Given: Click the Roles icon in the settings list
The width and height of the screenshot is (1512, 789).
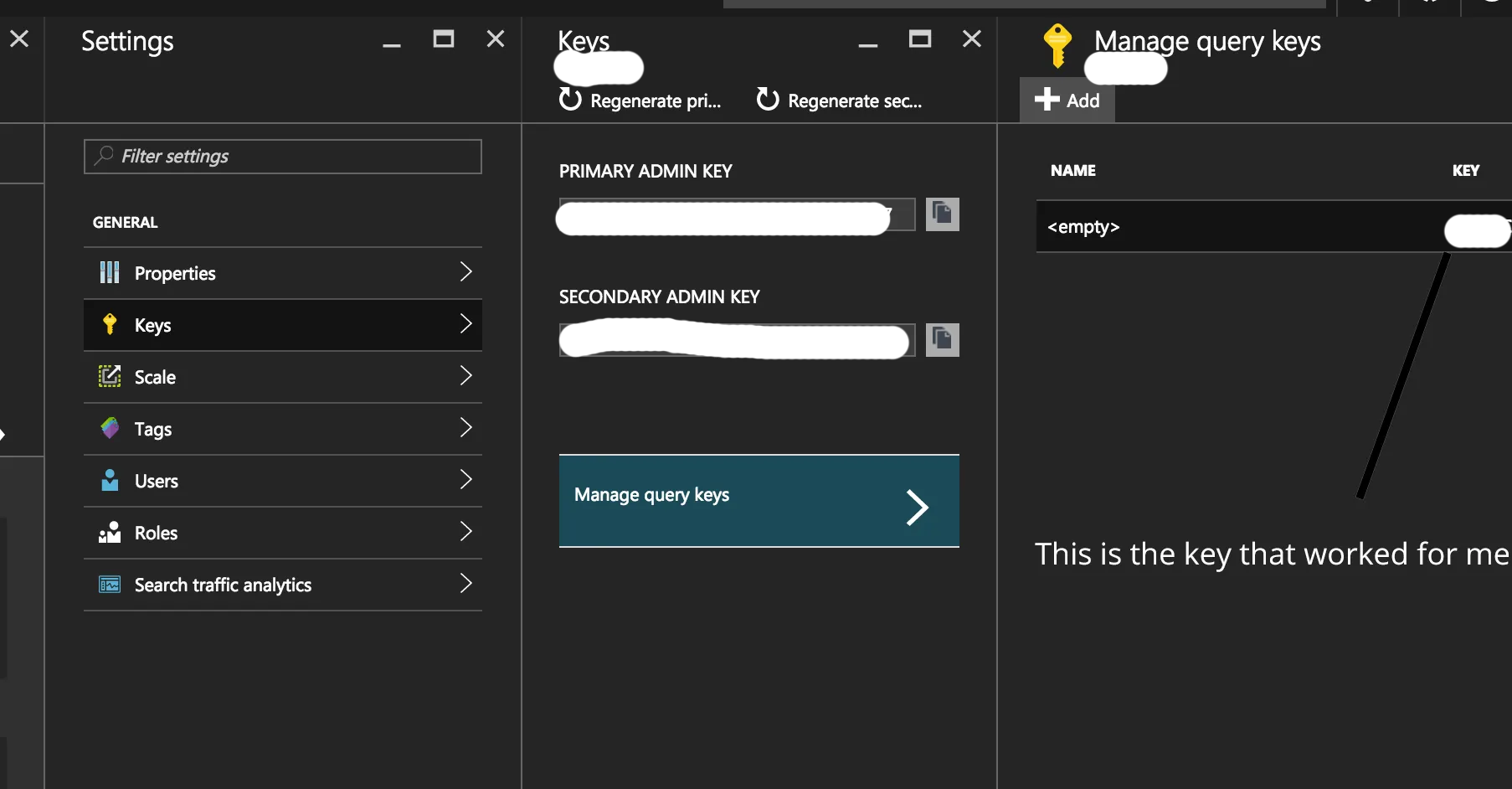Looking at the screenshot, I should click(110, 532).
